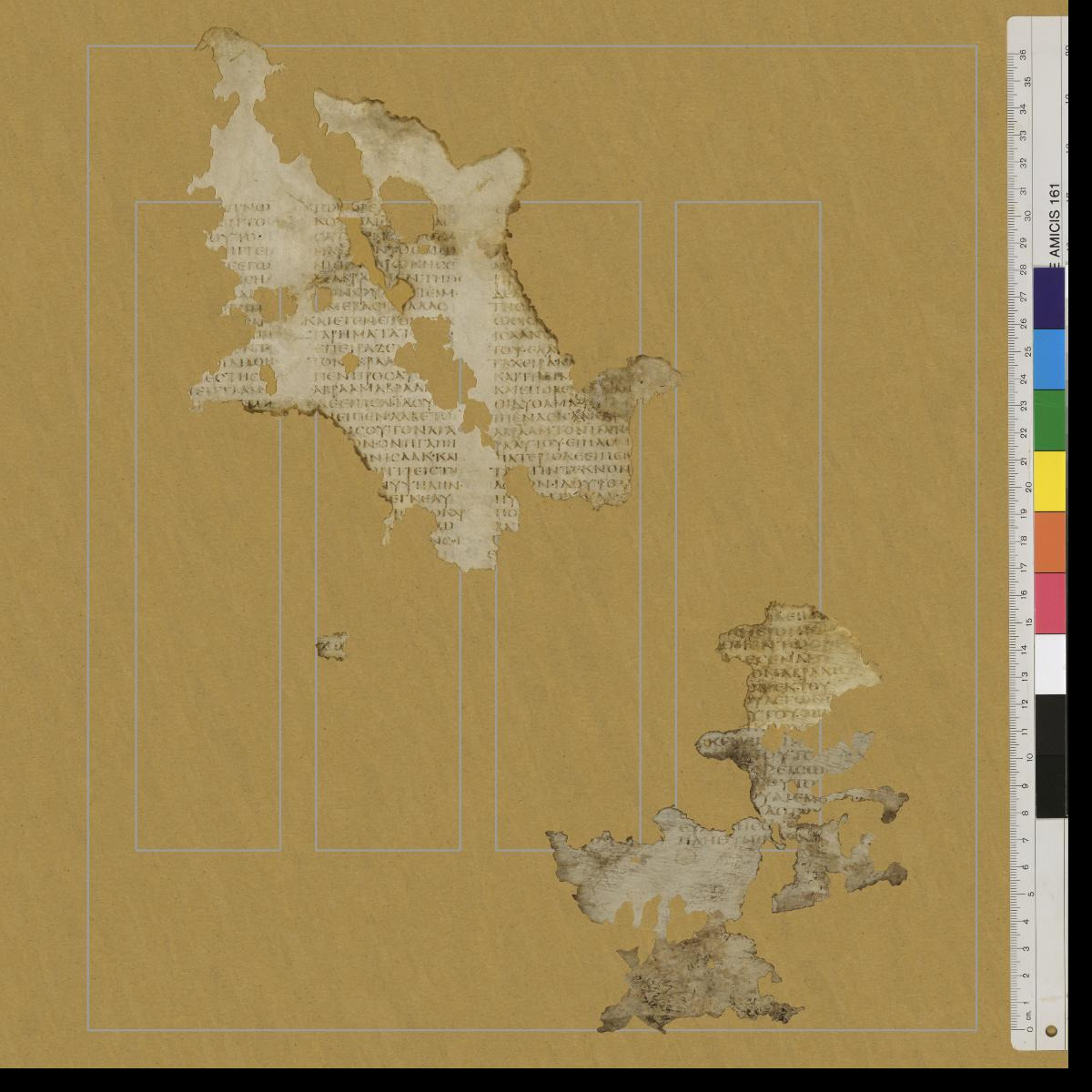Viewport: 1092px width, 1092px height.
Task: Pick the pink patch on color scale
Action: point(1049,603)
